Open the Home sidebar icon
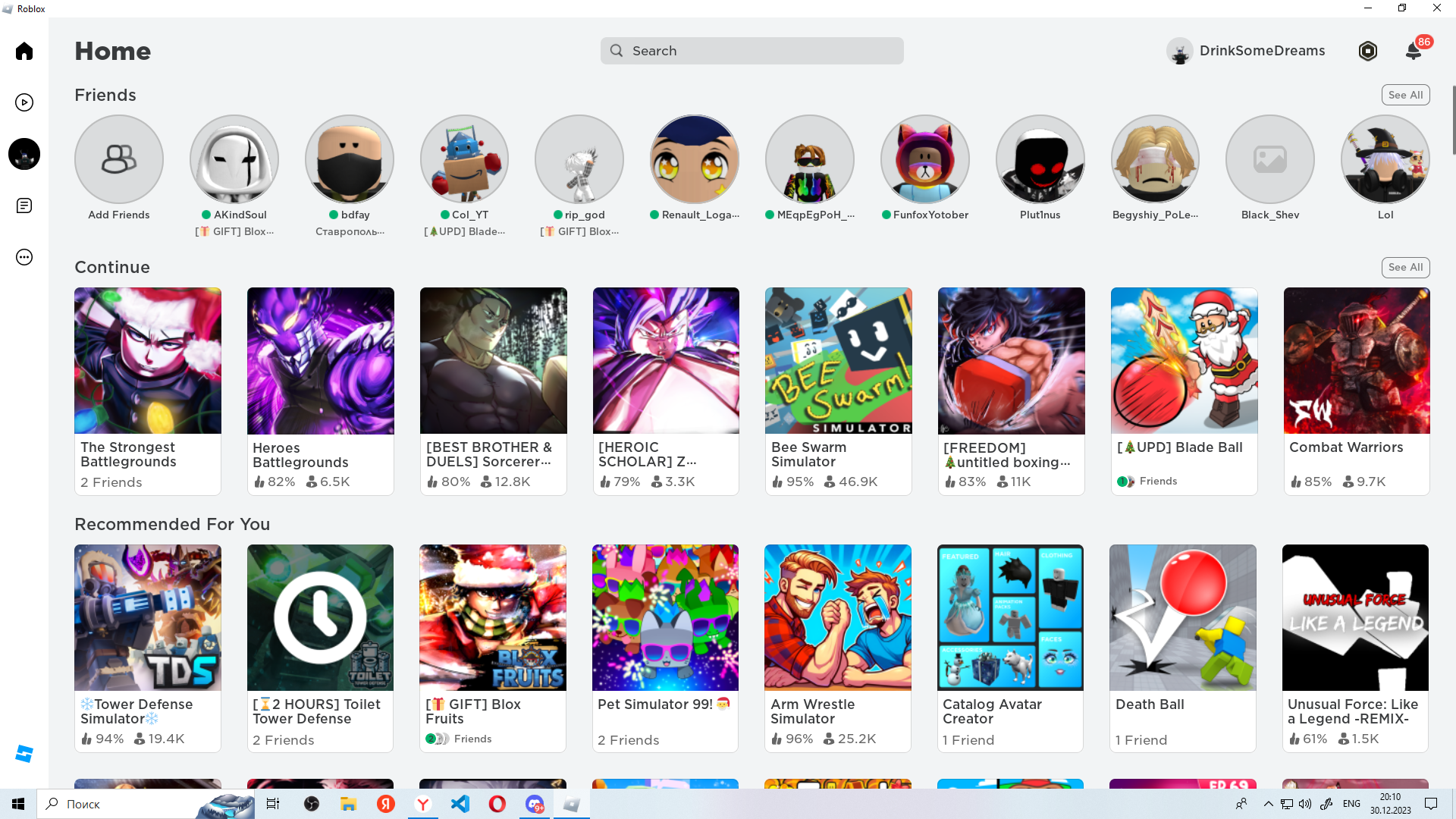This screenshot has height=819, width=1456. pyautogui.click(x=24, y=51)
